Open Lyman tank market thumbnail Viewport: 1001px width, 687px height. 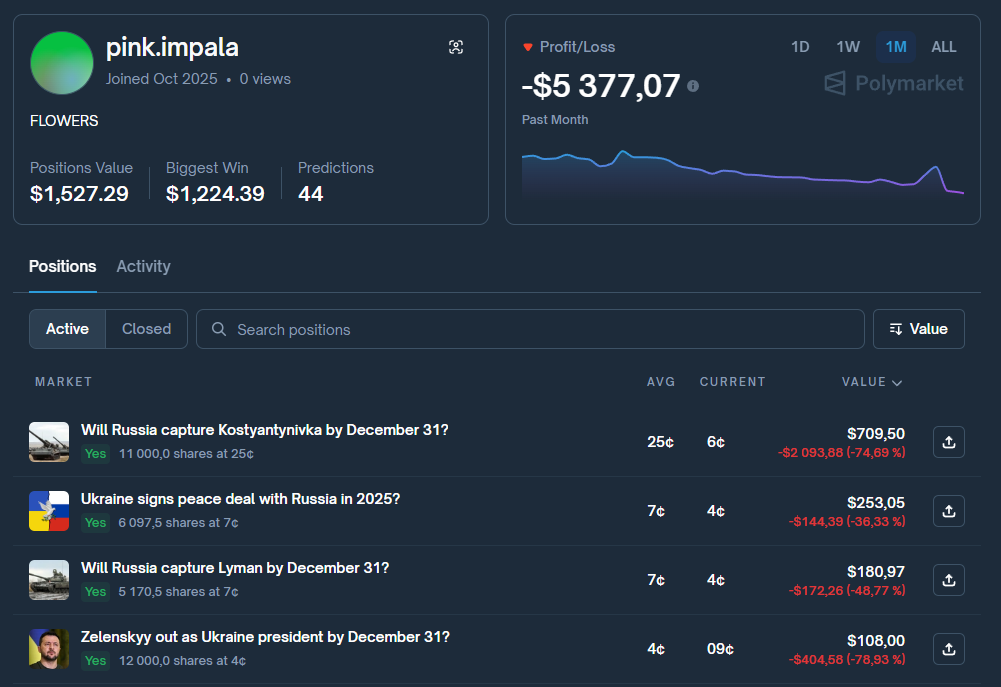pyautogui.click(x=49, y=580)
